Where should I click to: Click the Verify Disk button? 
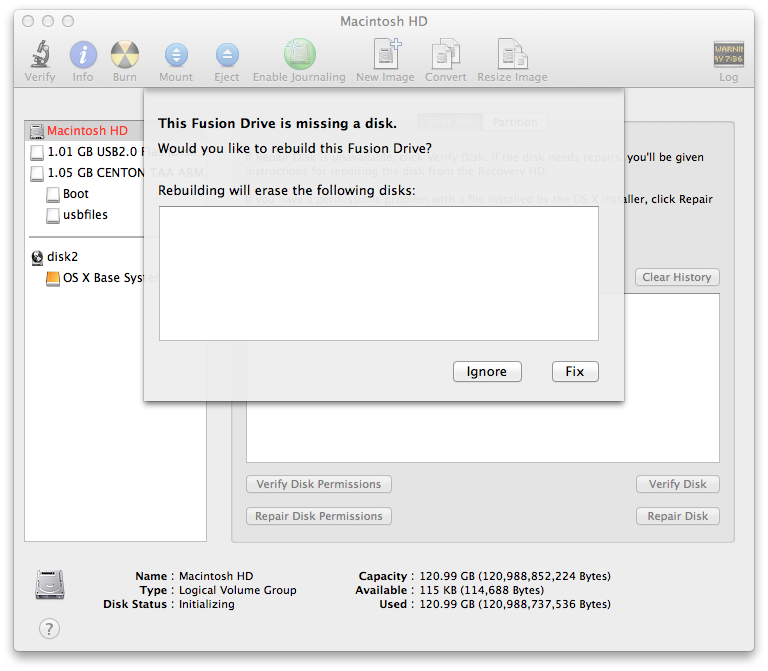[x=677, y=484]
